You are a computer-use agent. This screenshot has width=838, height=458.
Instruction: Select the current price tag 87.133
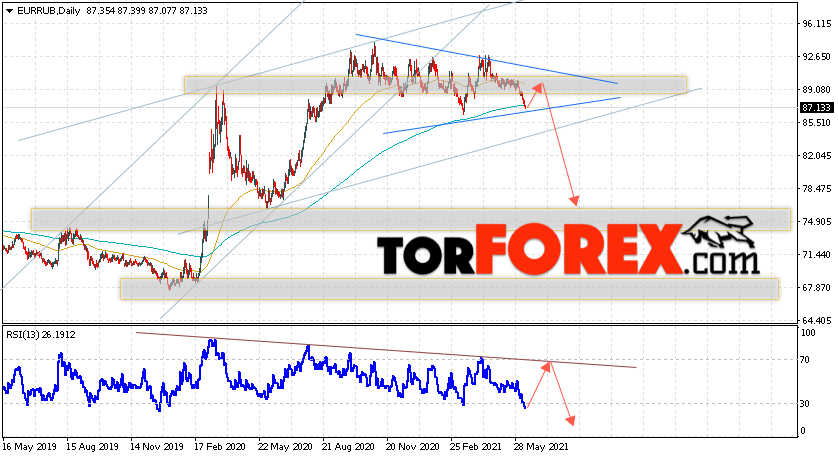tap(816, 108)
